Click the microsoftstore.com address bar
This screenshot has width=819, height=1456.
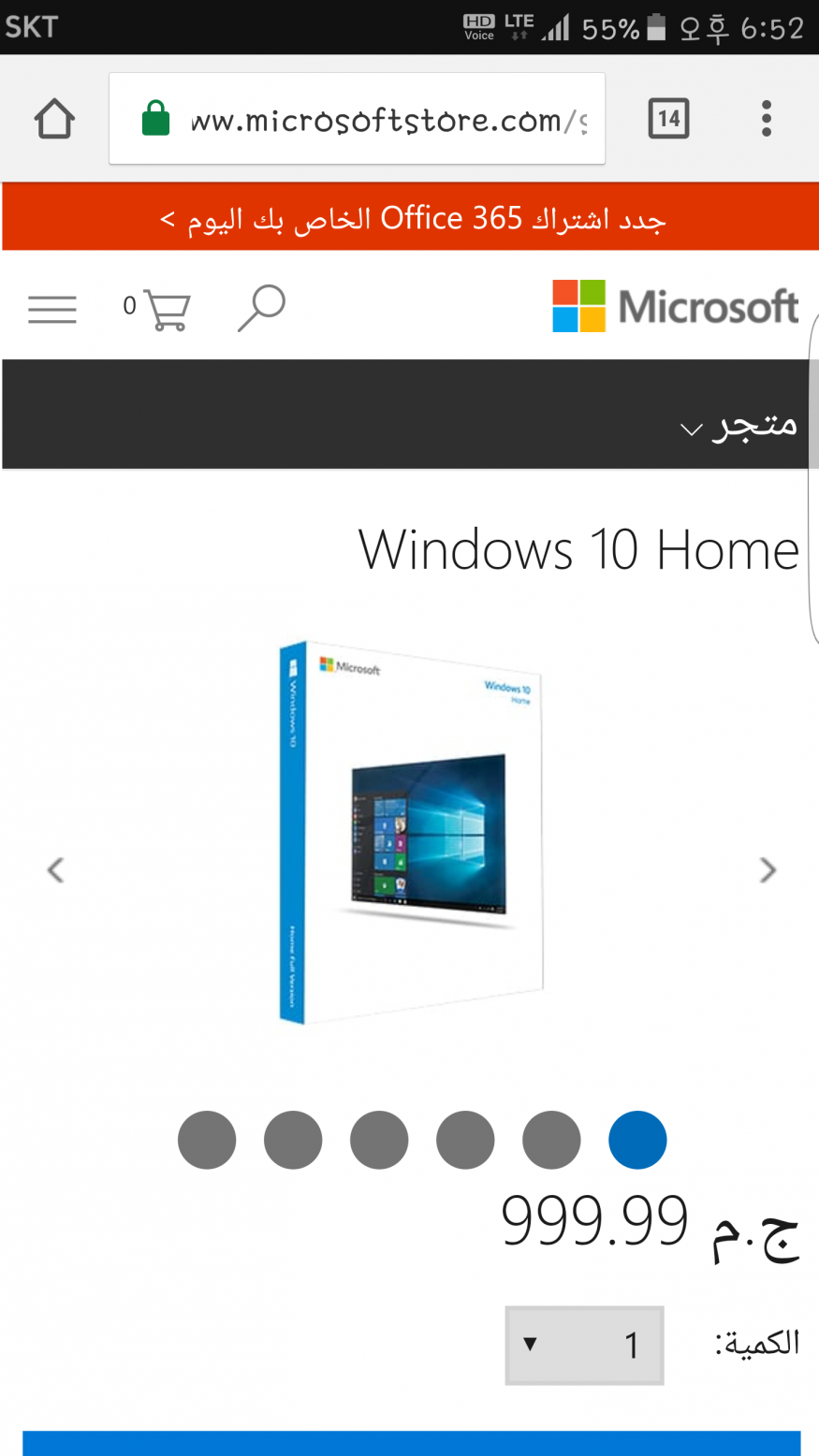point(357,119)
